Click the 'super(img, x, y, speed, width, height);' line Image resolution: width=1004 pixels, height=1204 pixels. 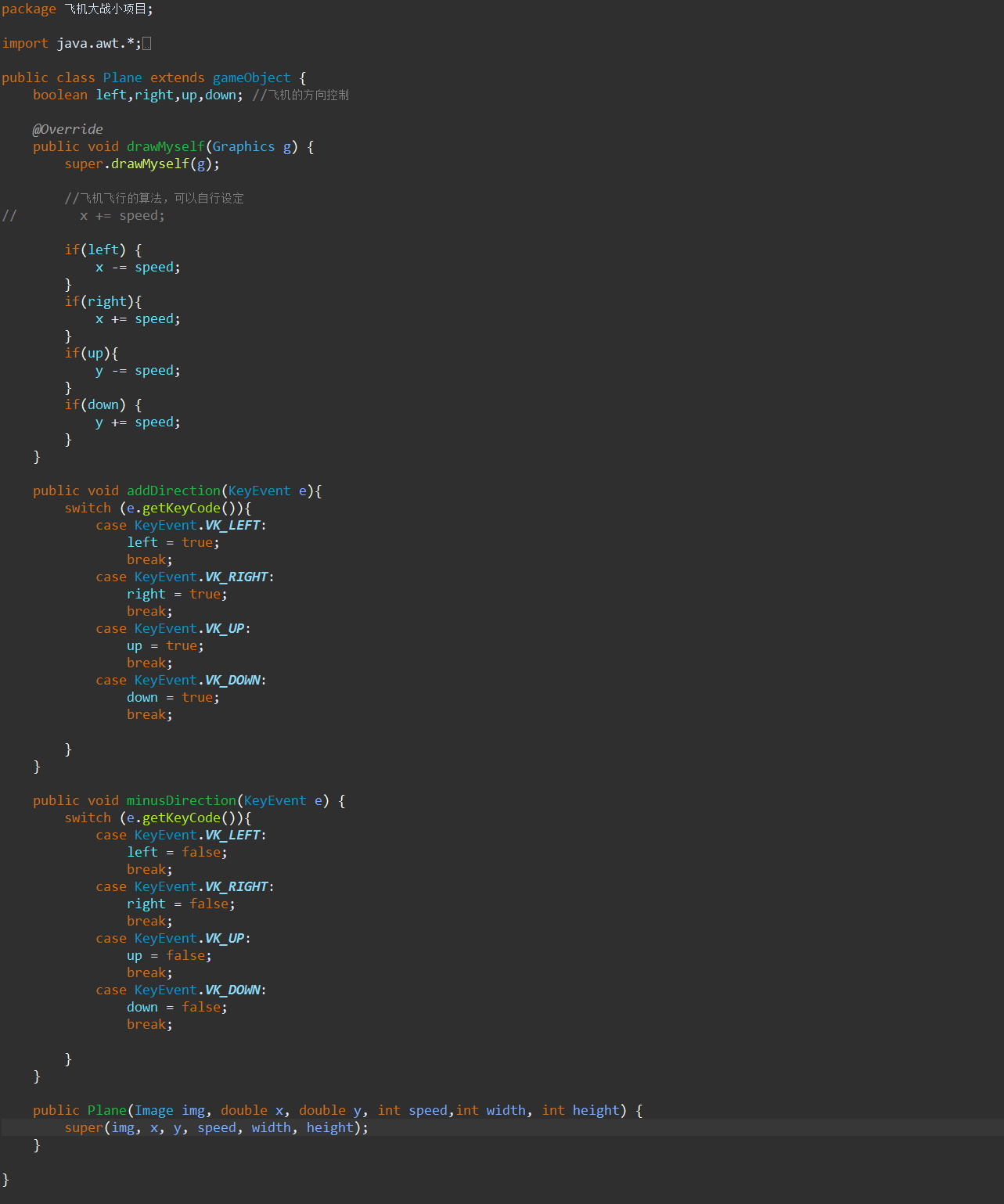point(217,1128)
